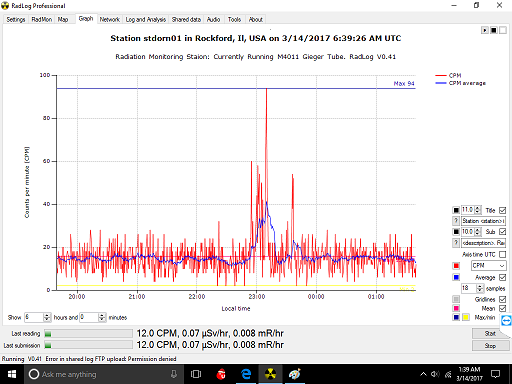Change the pink Mean line color swatch
Screen dimensions: 512x384
(456, 308)
